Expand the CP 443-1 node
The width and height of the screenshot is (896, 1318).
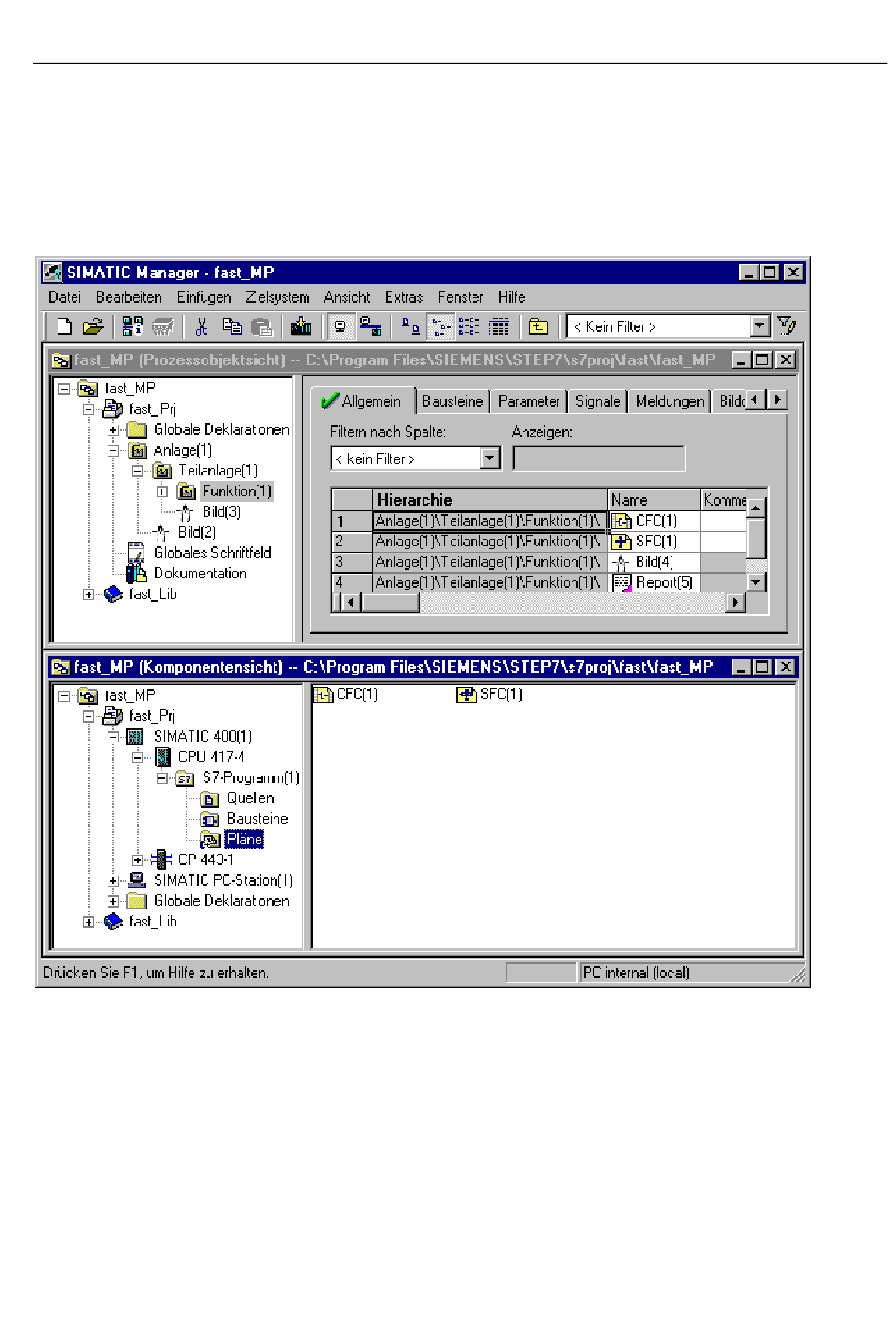[x=138, y=860]
